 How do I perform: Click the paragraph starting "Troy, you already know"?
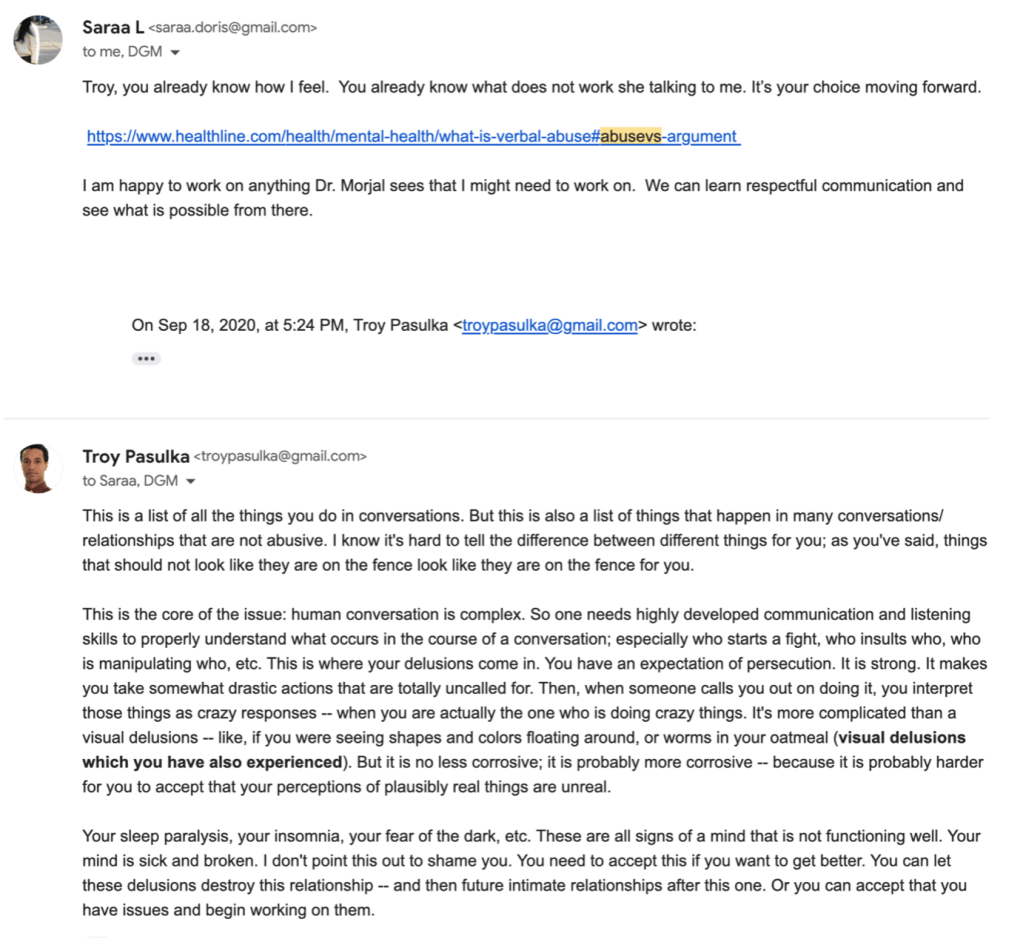pos(530,87)
